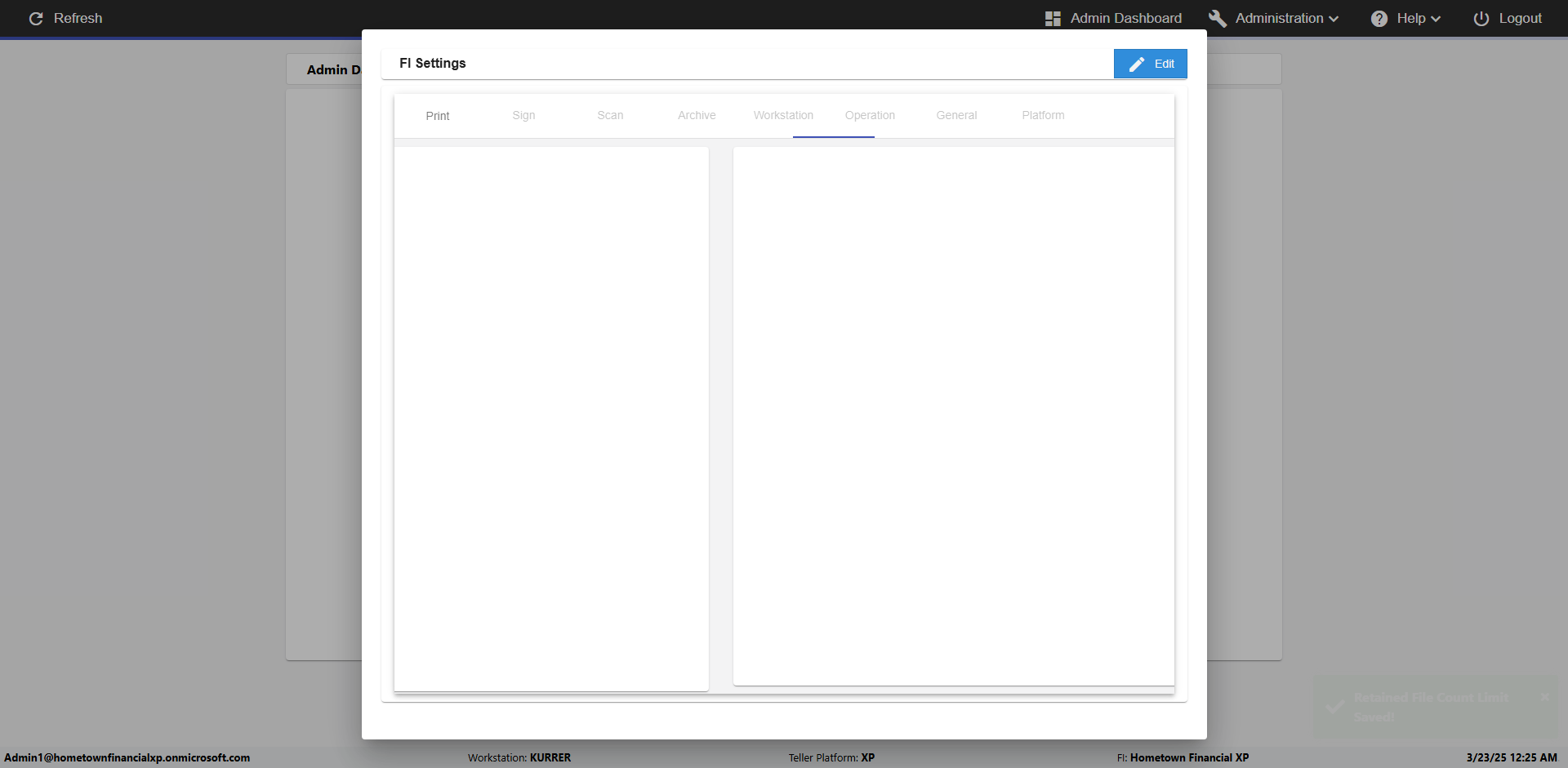Viewport: 1568px width, 768px height.
Task: Click Workstation: KURRER in status bar
Action: coord(519,757)
